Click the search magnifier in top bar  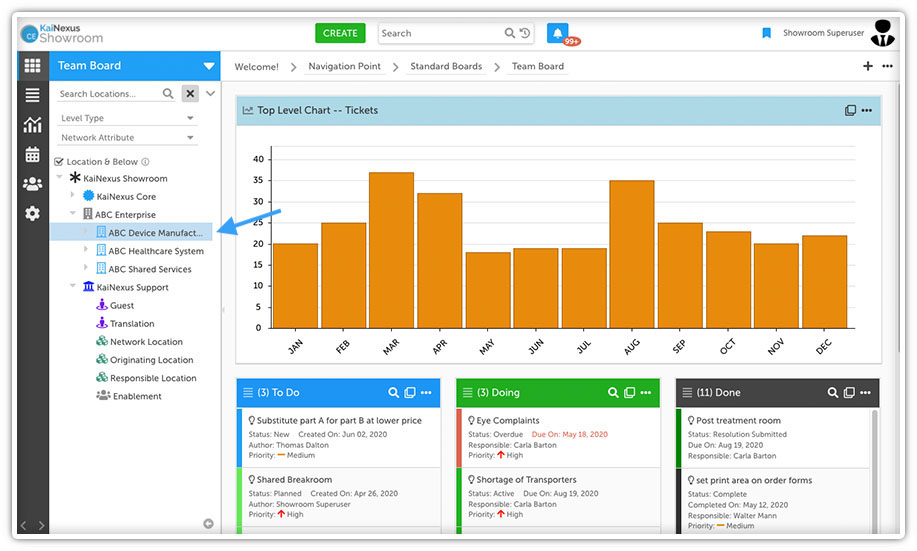click(510, 33)
